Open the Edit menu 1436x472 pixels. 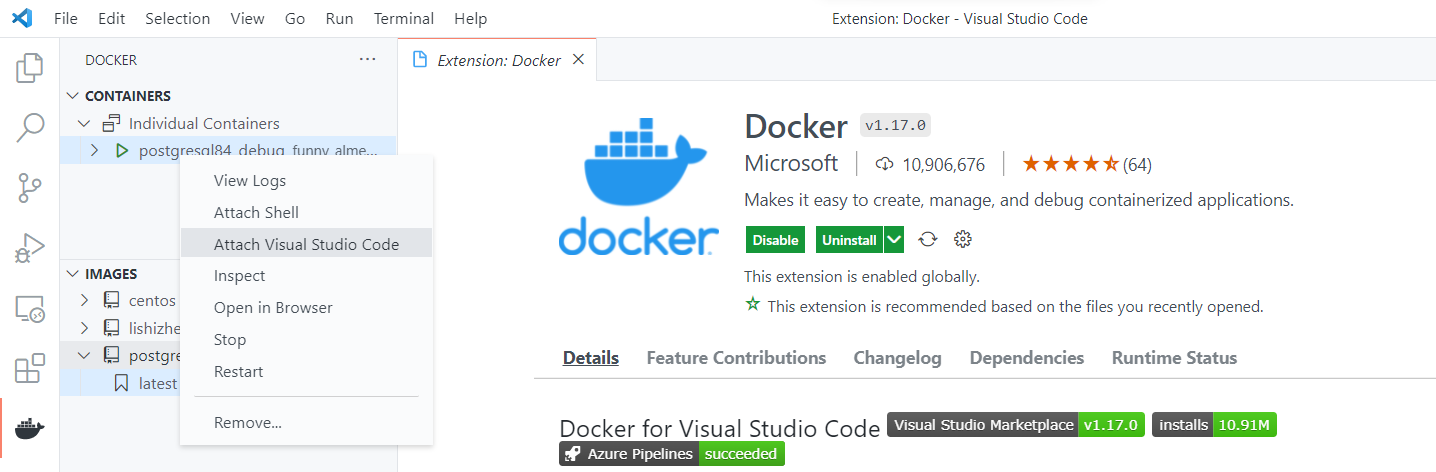pyautogui.click(x=112, y=18)
